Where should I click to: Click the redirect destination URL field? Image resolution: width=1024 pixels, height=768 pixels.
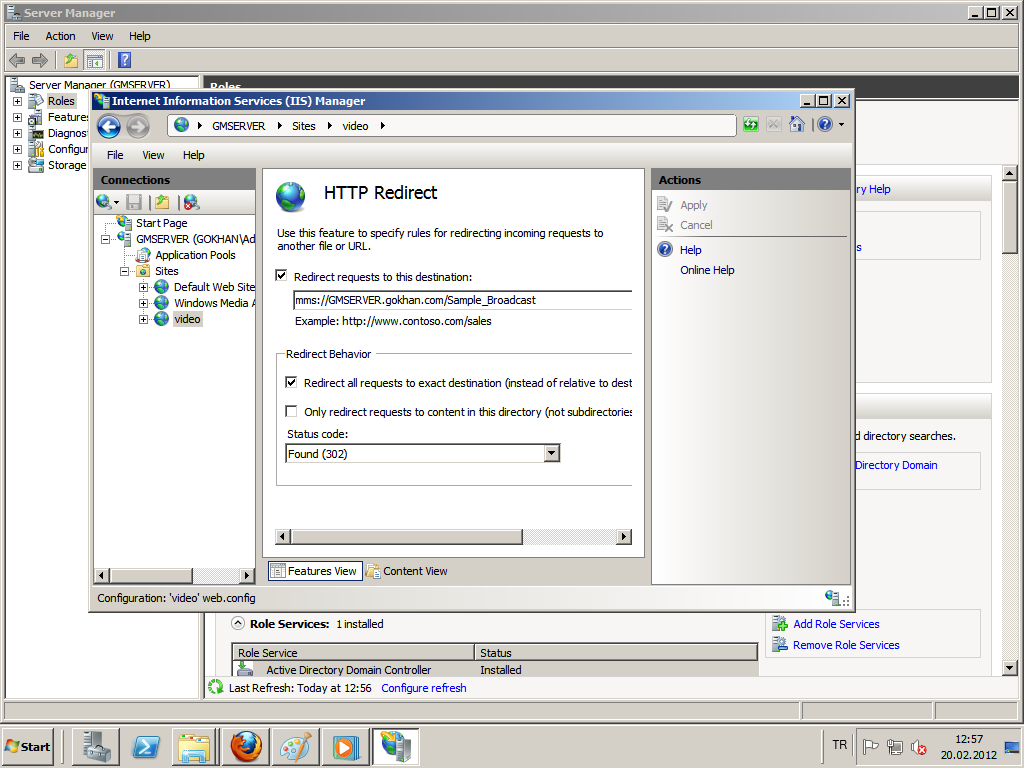(x=462, y=300)
